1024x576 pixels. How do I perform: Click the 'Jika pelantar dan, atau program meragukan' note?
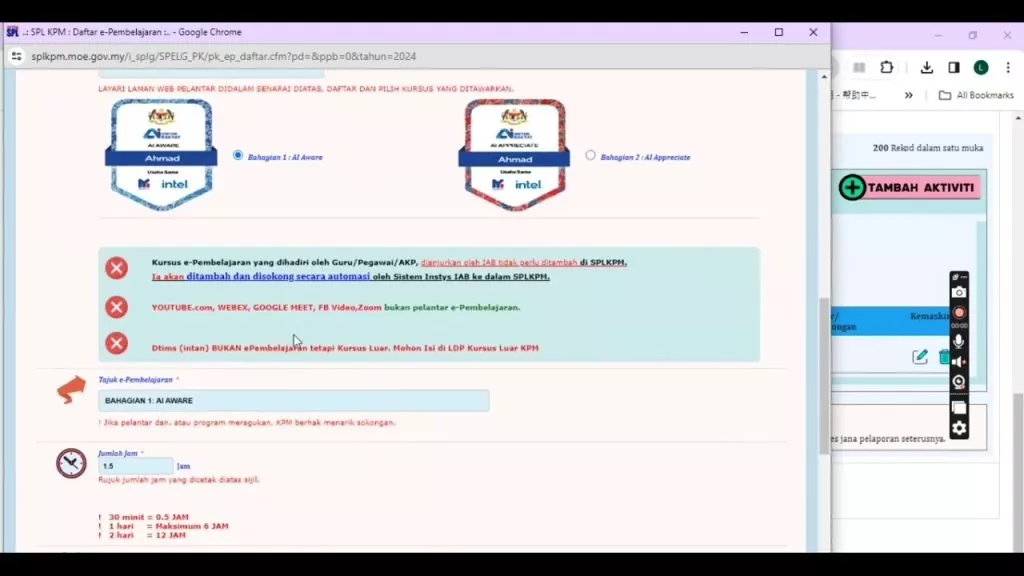(248, 423)
